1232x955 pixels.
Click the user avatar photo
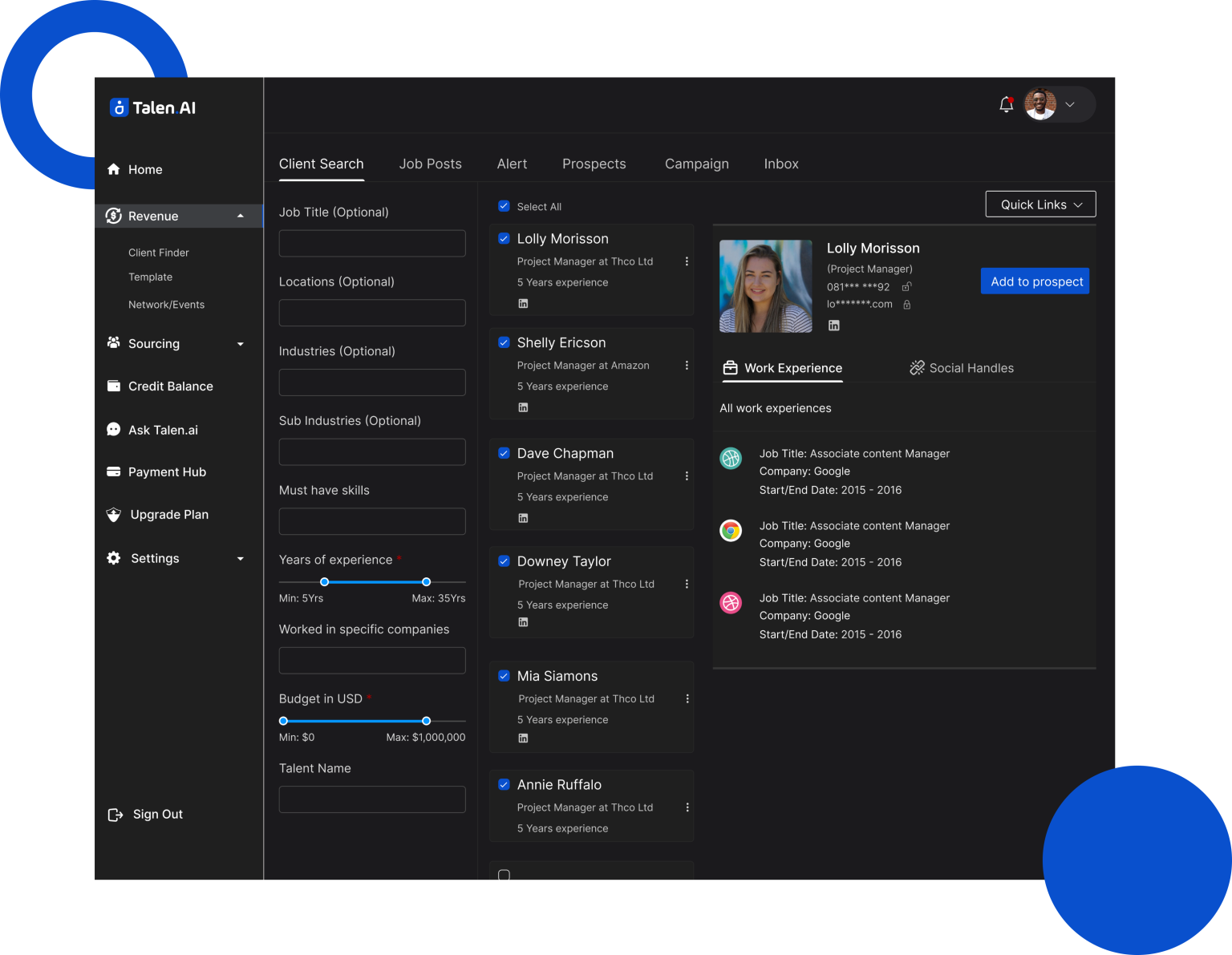click(x=1040, y=104)
